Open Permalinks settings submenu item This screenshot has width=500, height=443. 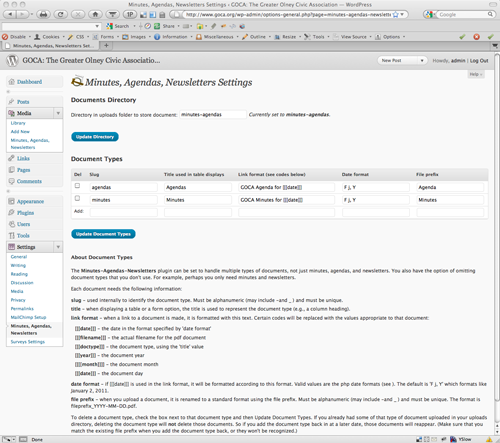coord(22,309)
